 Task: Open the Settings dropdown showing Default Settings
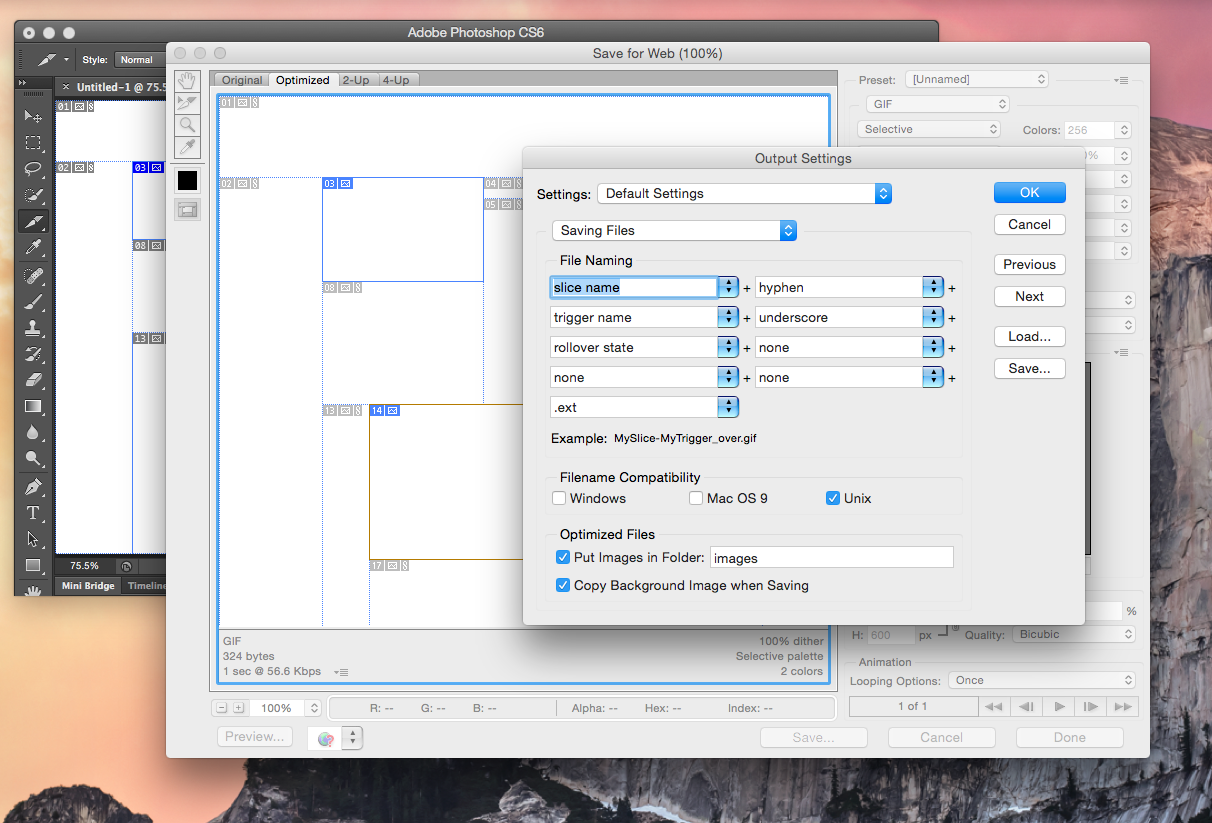[744, 193]
